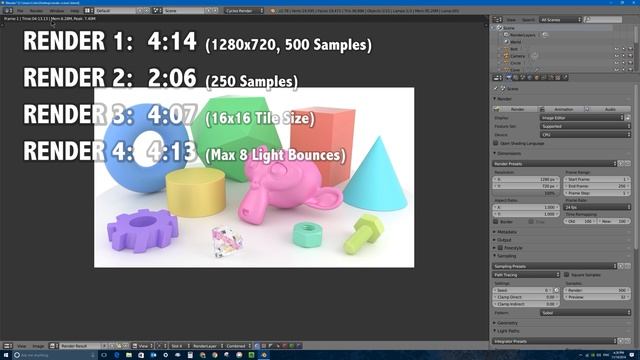
Task: Open the Path Tracing method dropdown
Action: coord(526,275)
